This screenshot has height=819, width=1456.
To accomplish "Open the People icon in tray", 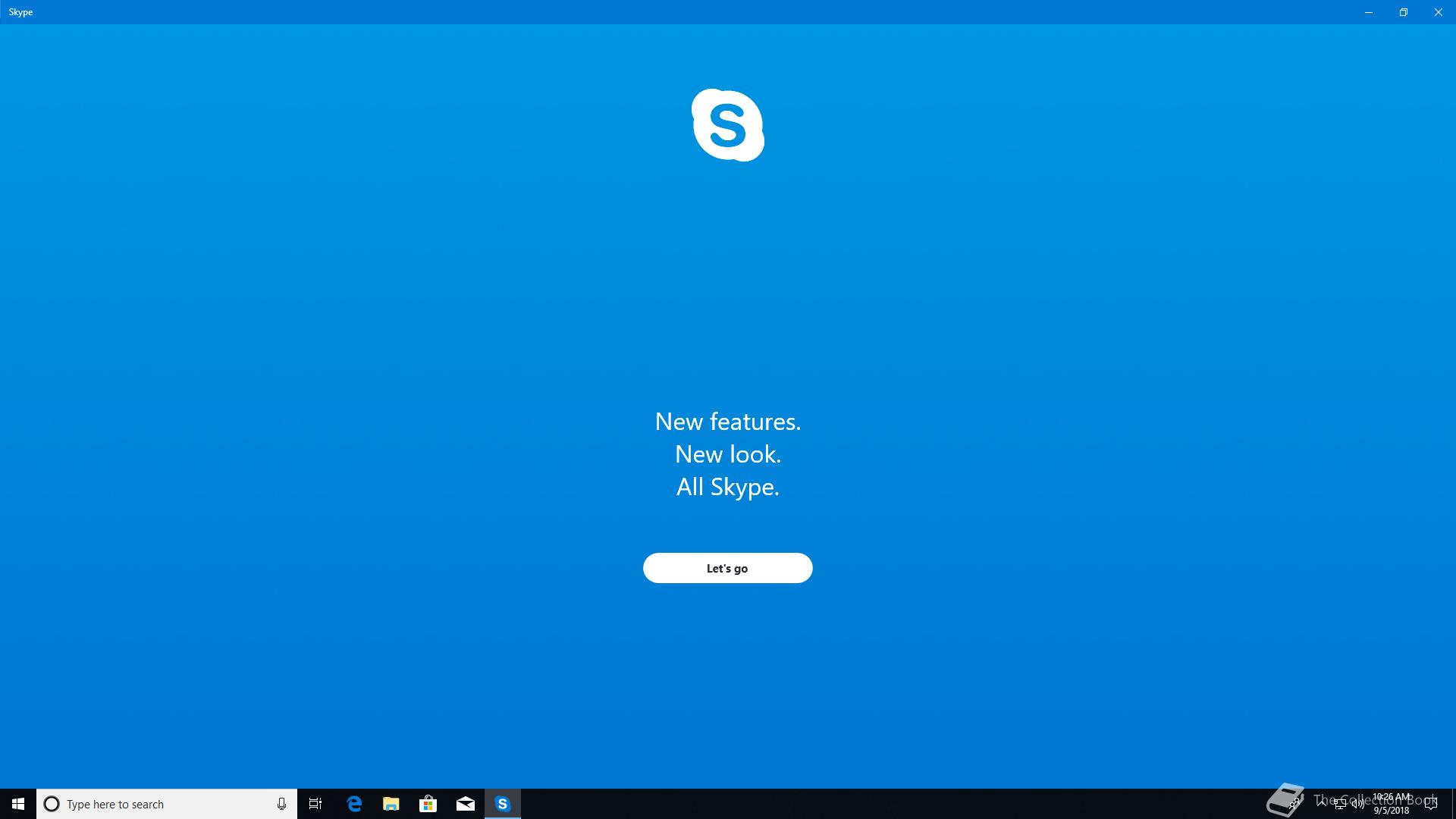I will pyautogui.click(x=1295, y=803).
